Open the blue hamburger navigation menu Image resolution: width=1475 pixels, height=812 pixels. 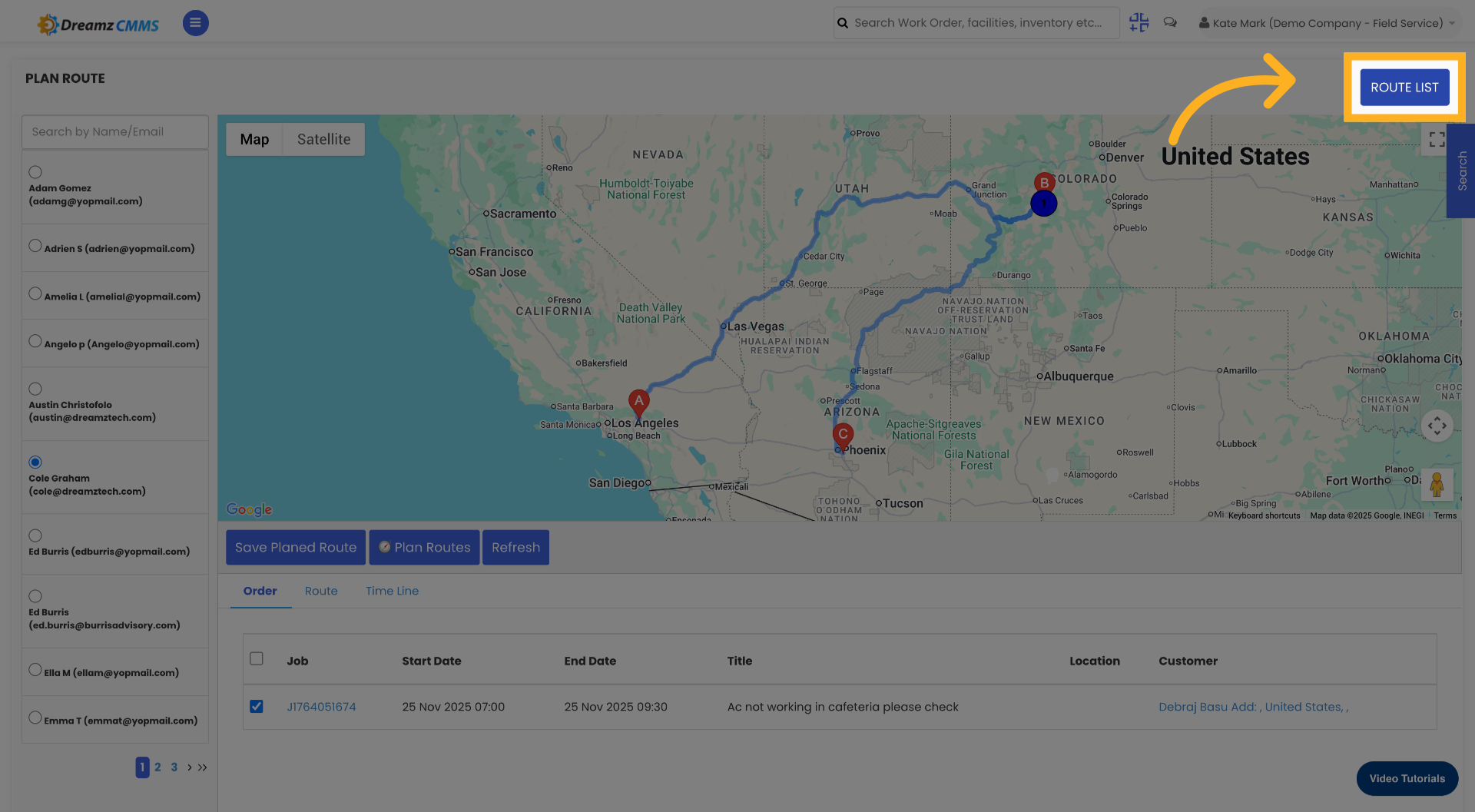(x=195, y=23)
